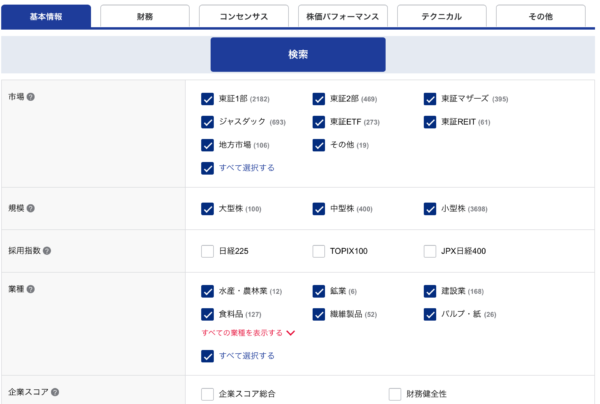Image resolution: width=600 pixels, height=404 pixels.
Task: Click help icon next to 市場
Action: [31, 97]
